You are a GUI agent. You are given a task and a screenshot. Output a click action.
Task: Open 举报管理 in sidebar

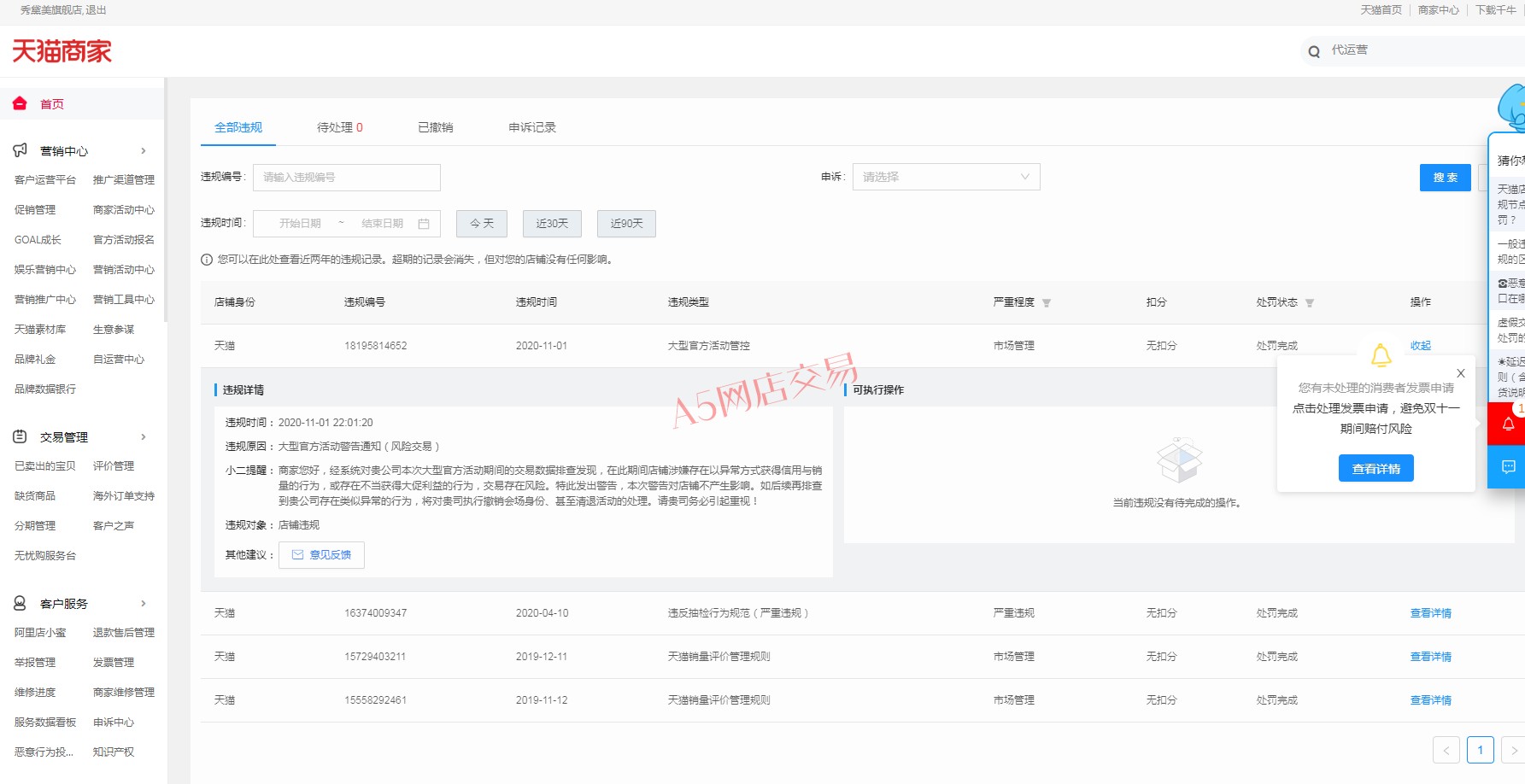tap(35, 663)
